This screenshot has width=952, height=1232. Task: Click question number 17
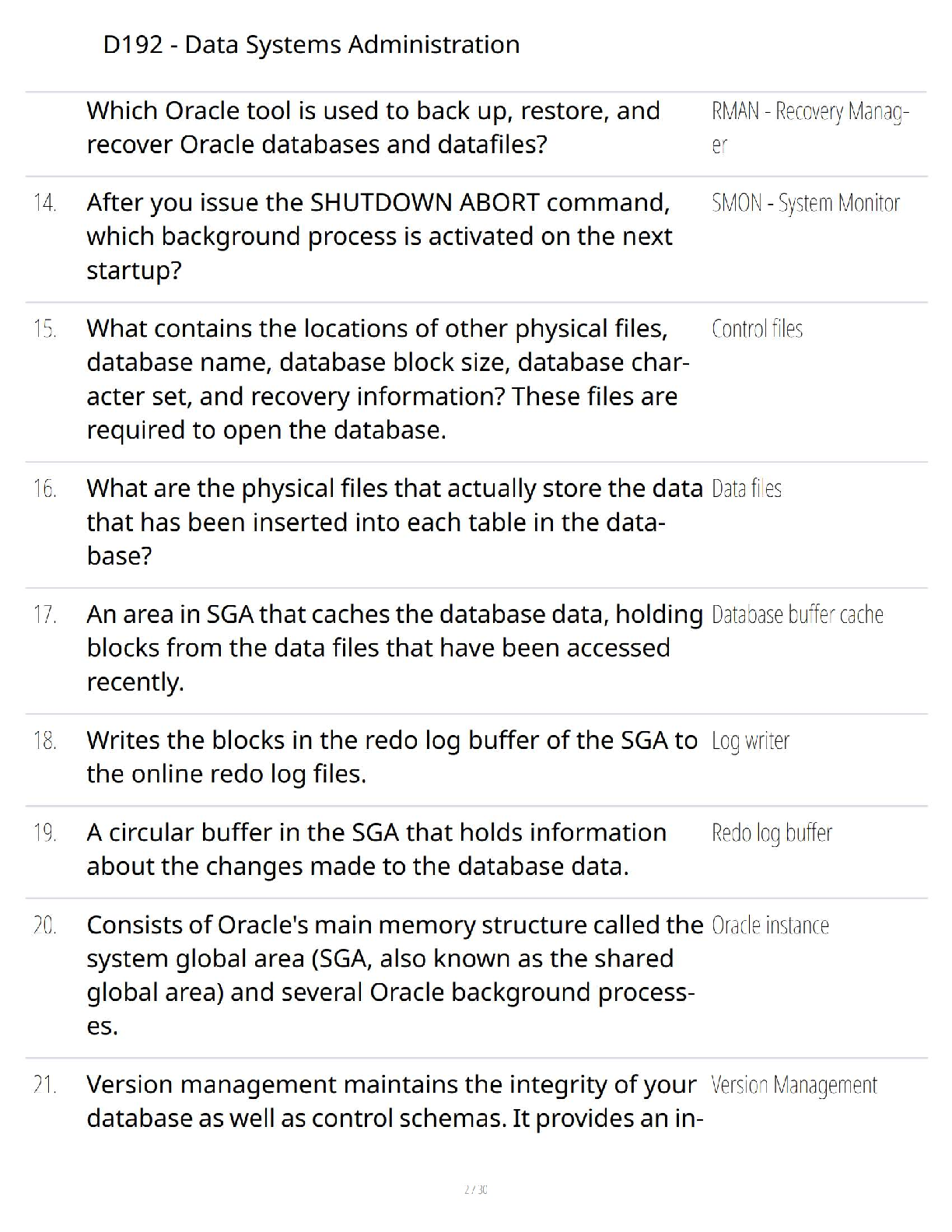coord(45,615)
